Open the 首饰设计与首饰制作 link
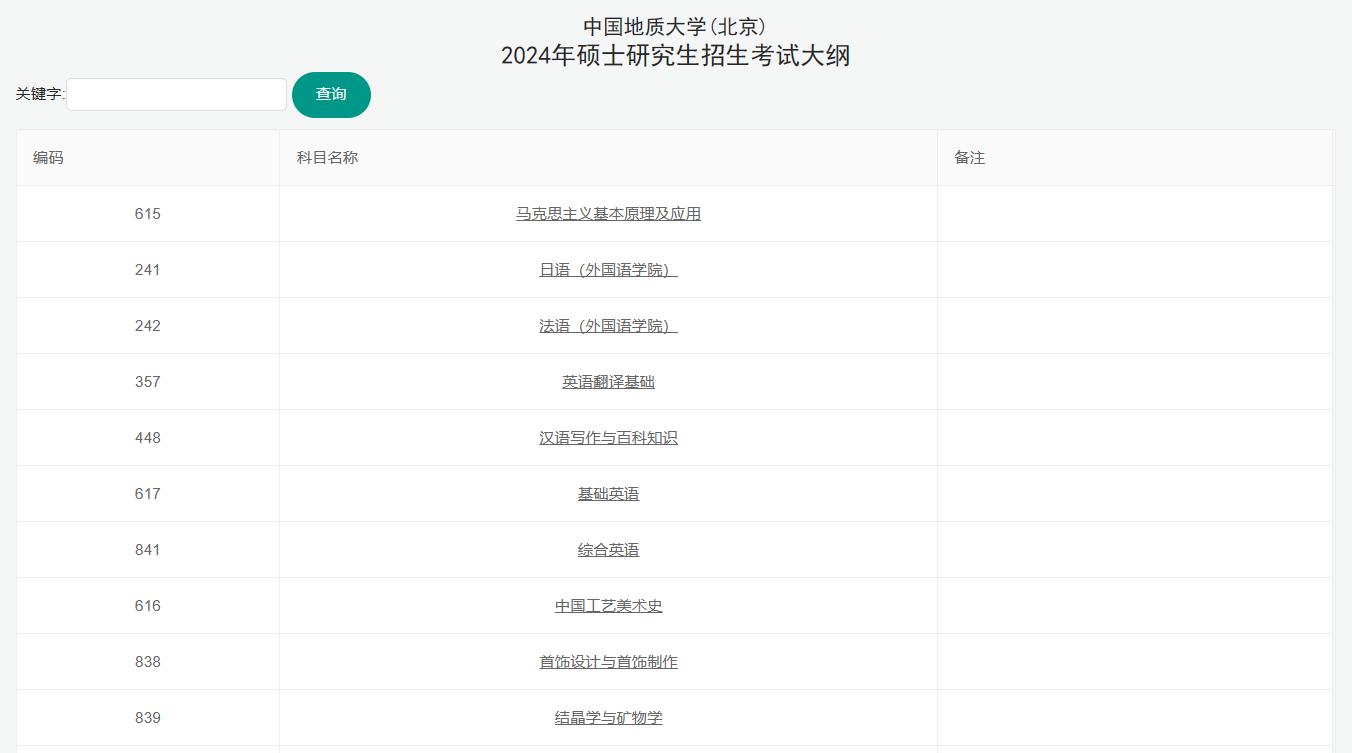1352x753 pixels. click(x=608, y=662)
